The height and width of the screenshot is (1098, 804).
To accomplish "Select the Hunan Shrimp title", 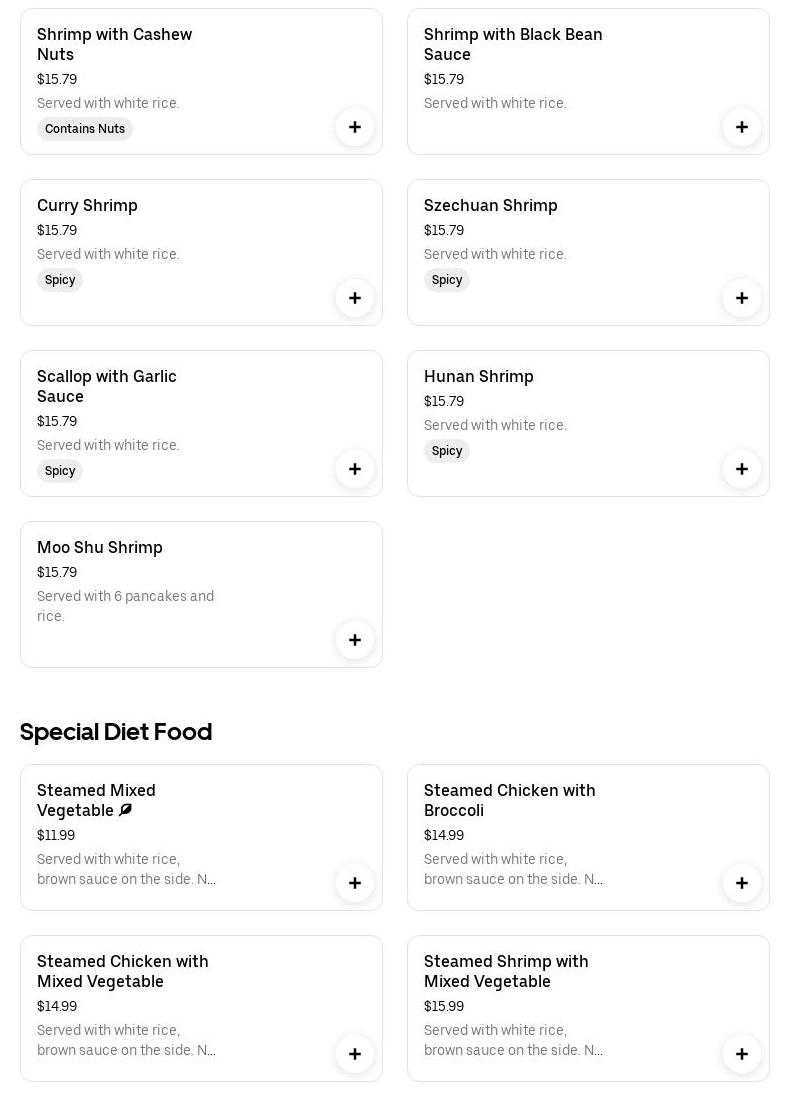I will coord(478,376).
